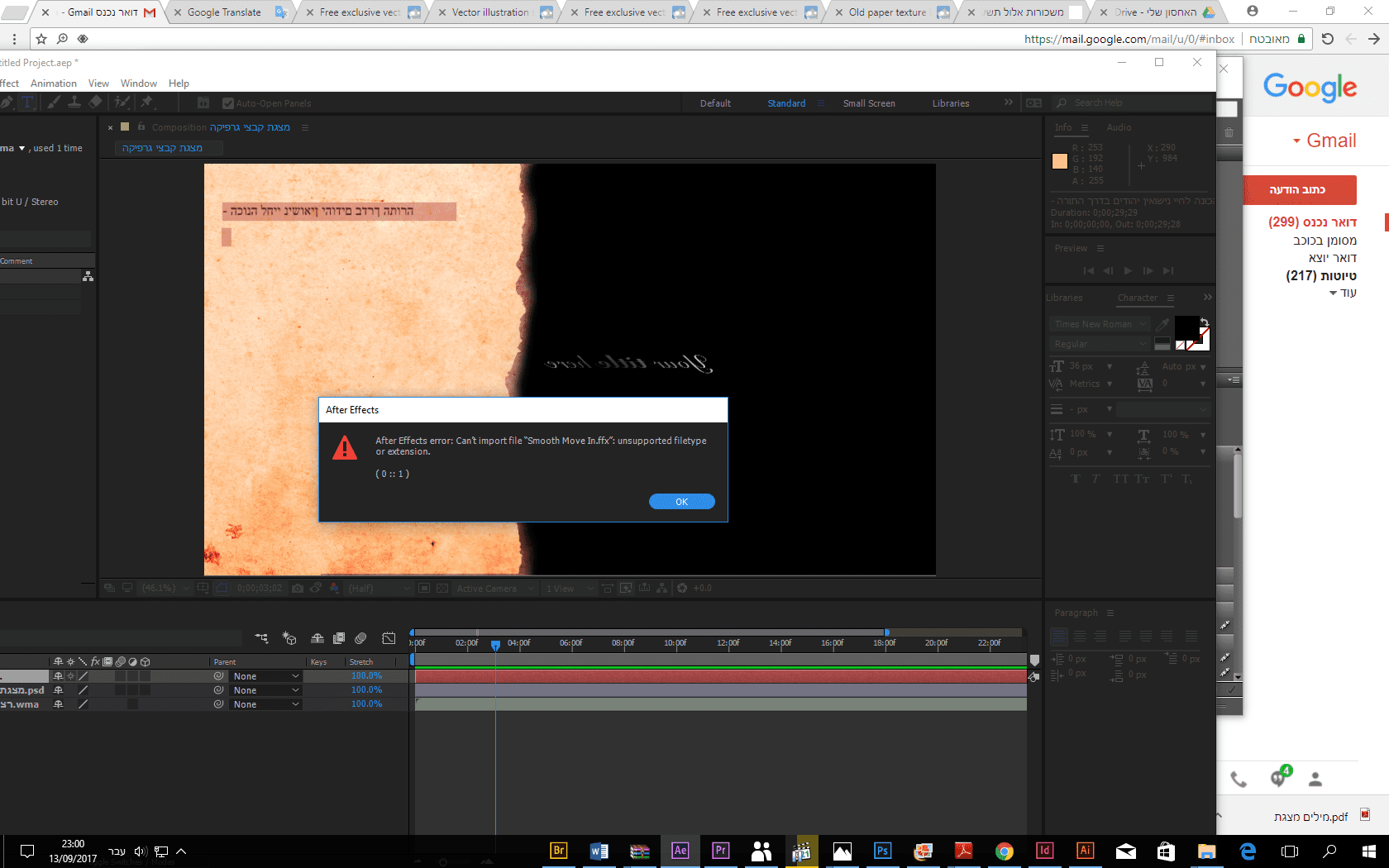This screenshot has width=1389, height=868.
Task: Open Parent dropdown for the .psd layer
Action: coord(265,690)
